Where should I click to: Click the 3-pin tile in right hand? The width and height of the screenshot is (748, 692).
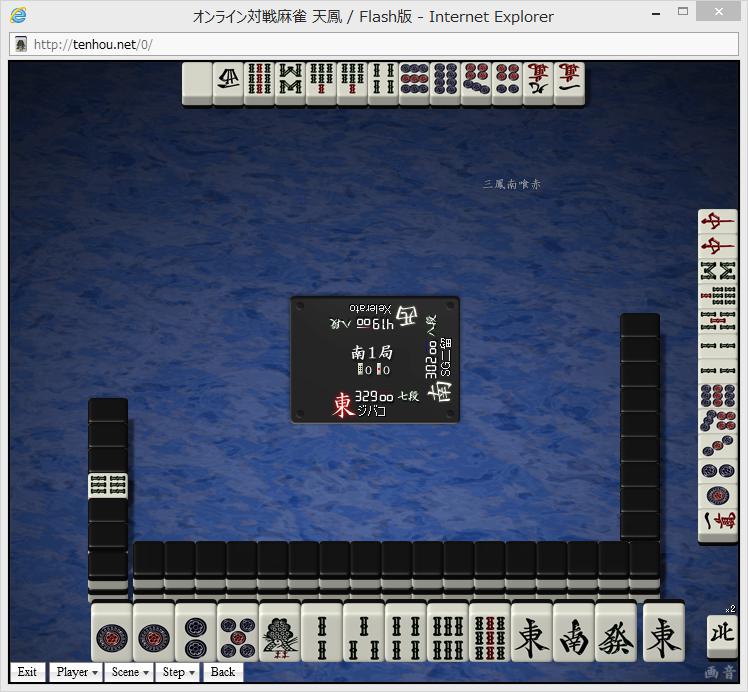pos(717,445)
